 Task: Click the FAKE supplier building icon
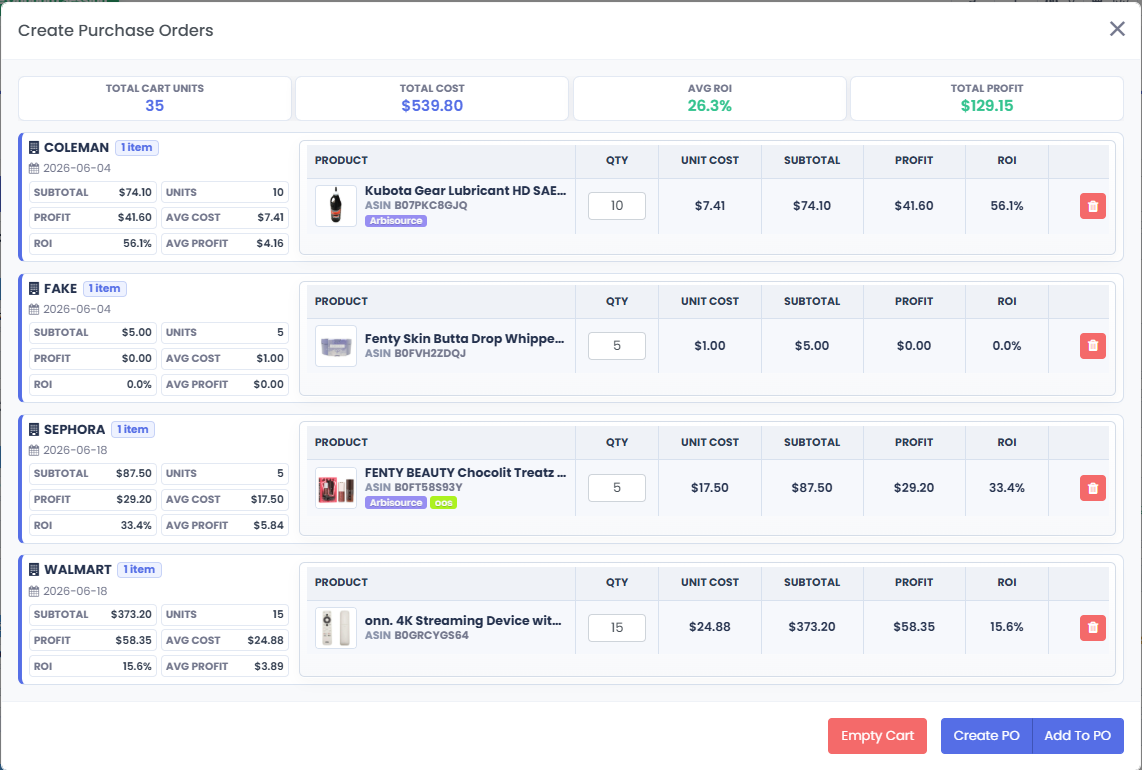pos(34,288)
